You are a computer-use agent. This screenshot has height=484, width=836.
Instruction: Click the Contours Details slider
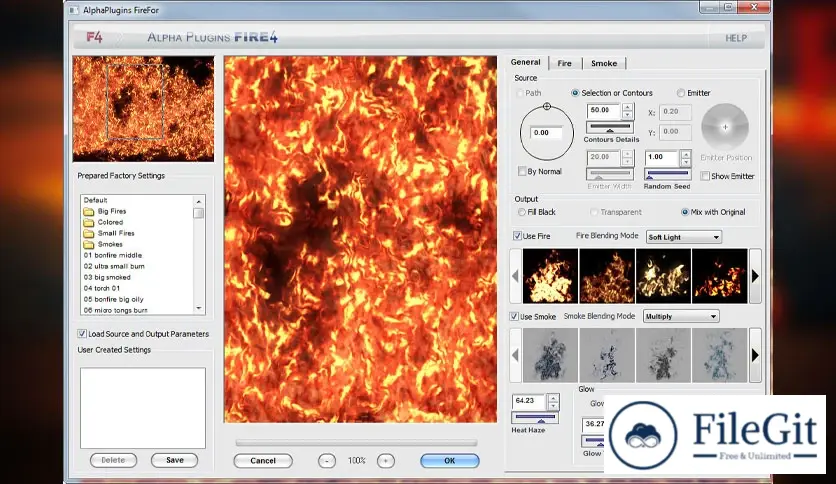pos(609,127)
